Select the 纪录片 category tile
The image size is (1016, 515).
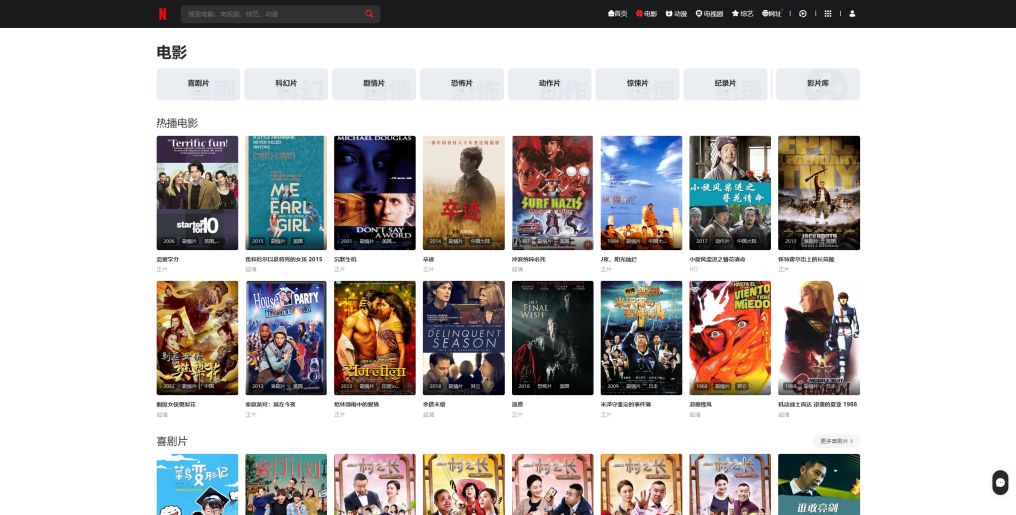click(x=725, y=84)
